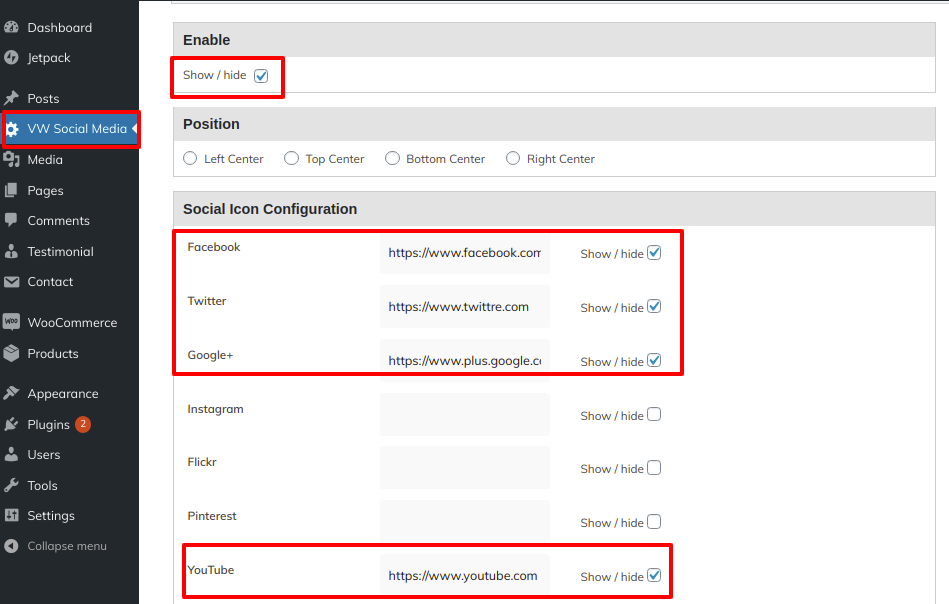
Task: Select the Left Center position radio
Action: click(x=191, y=158)
